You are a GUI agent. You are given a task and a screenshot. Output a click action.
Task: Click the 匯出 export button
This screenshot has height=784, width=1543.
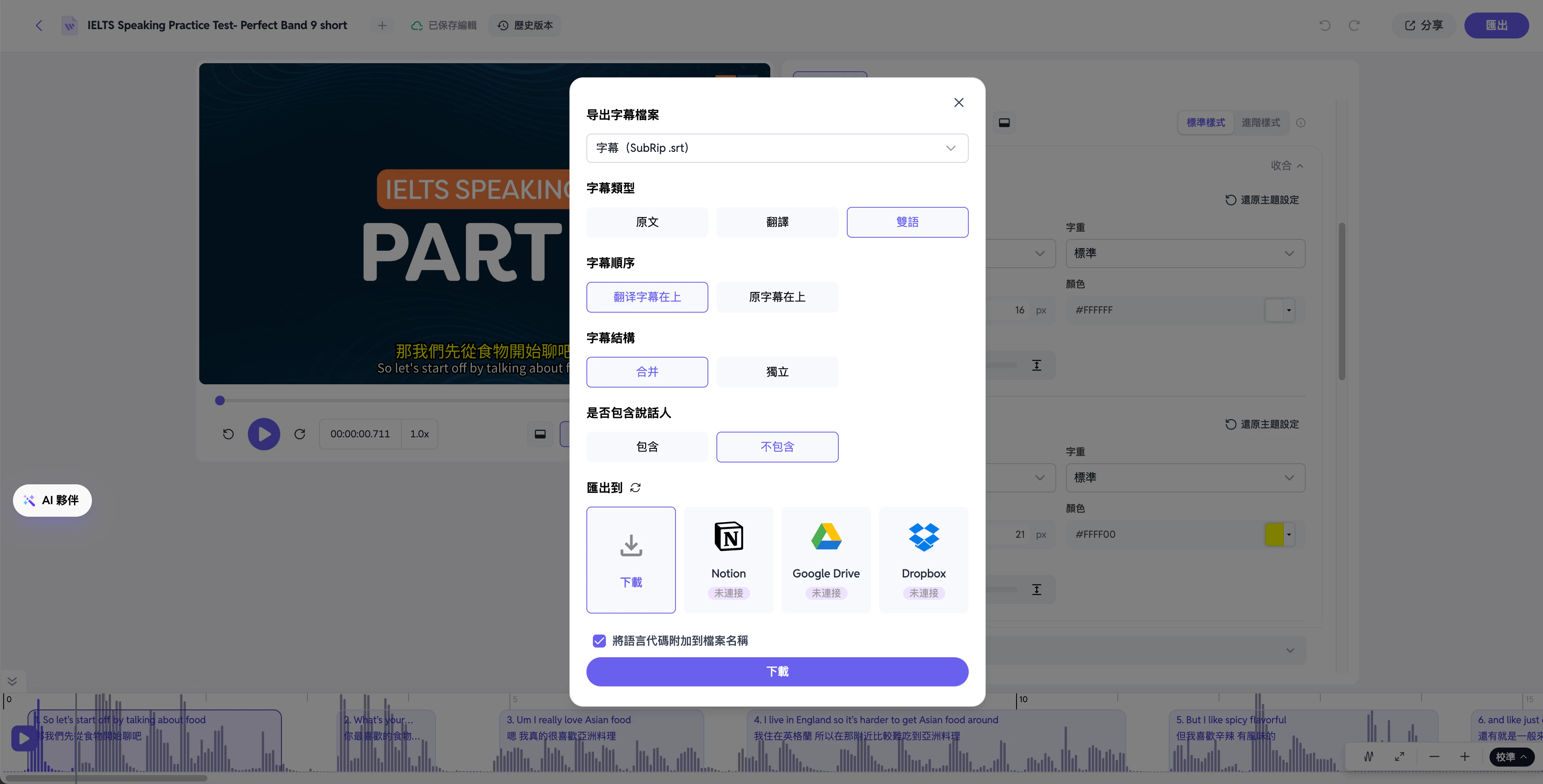point(1496,25)
